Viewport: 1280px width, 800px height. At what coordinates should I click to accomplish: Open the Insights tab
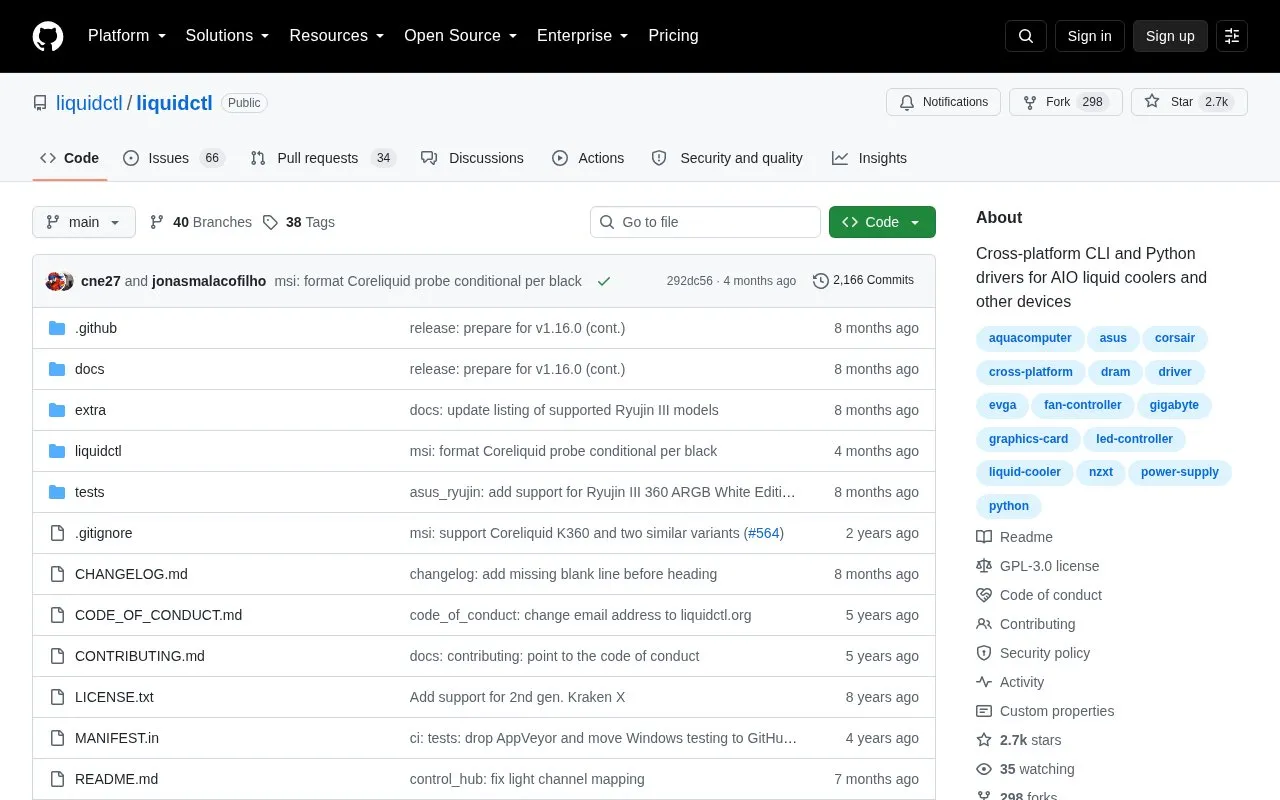pyautogui.click(x=869, y=158)
